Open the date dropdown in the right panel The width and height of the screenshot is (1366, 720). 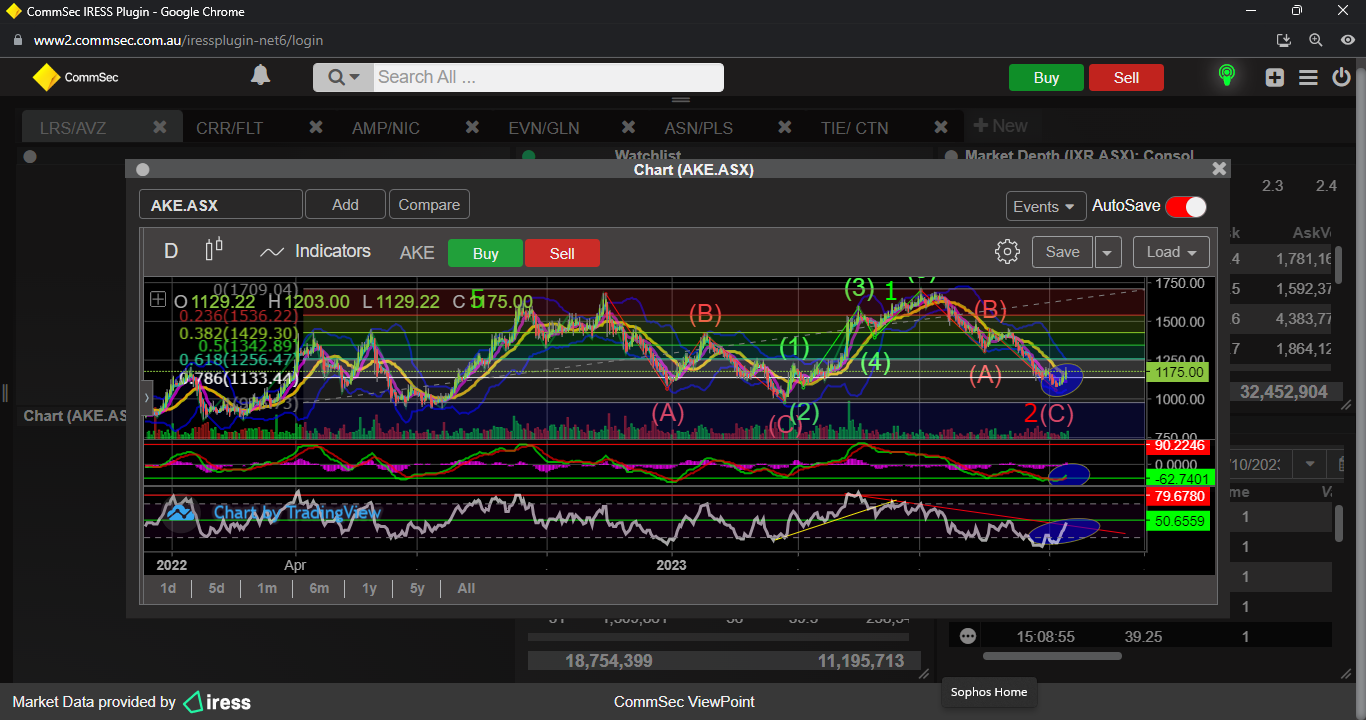[x=1308, y=465]
